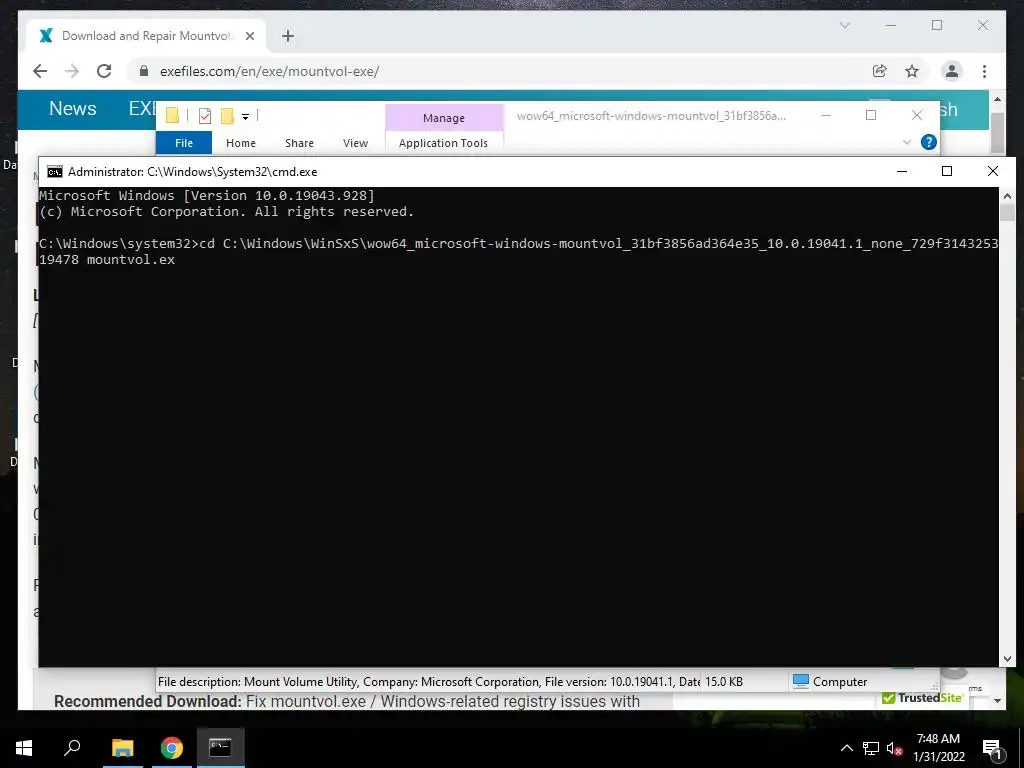Maximize the Administrator cmd window
The width and height of the screenshot is (1024, 768).
(x=946, y=171)
